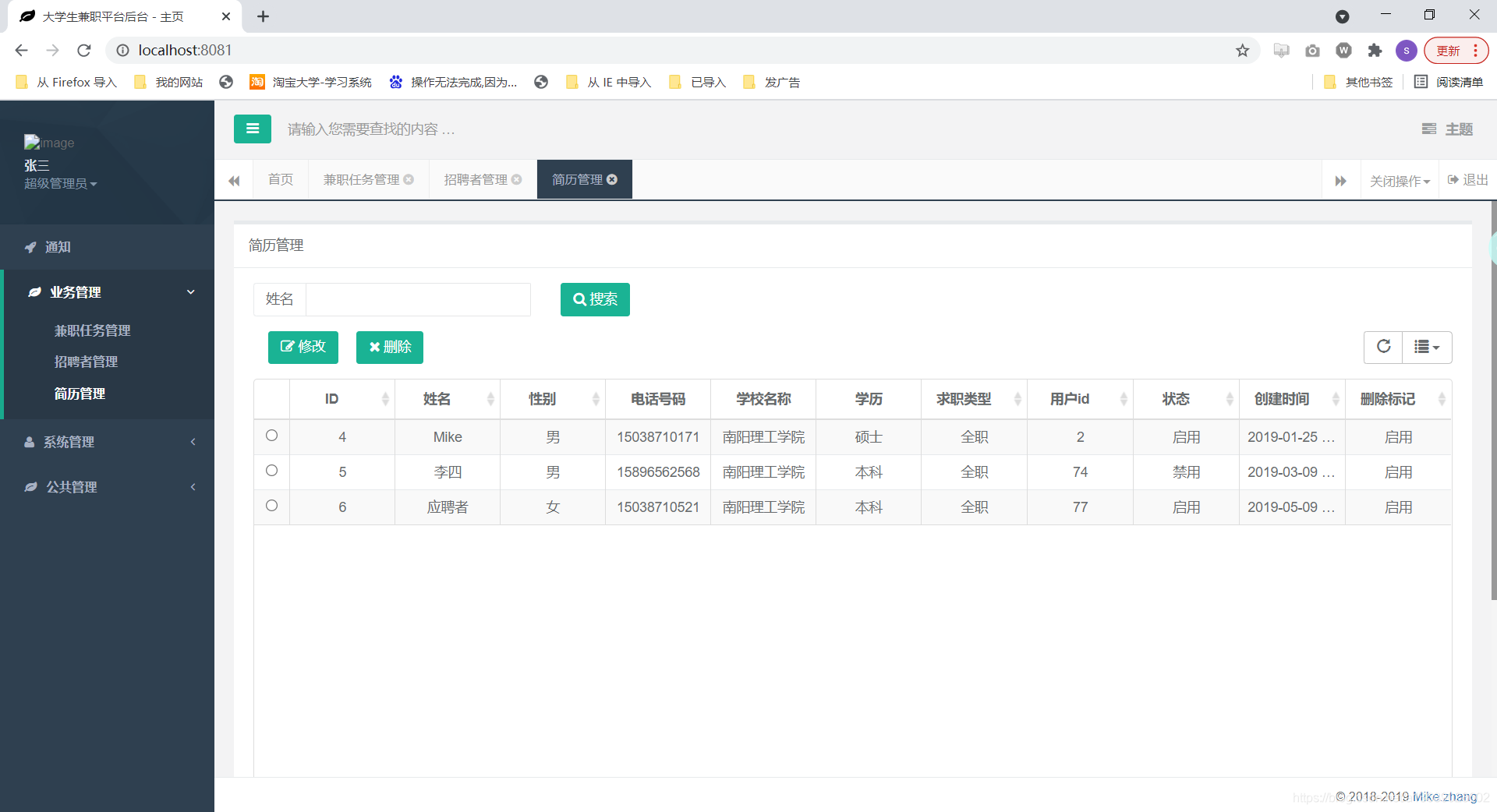Open the browser extensions puzzle icon
The height and width of the screenshot is (812, 1497).
[1375, 51]
